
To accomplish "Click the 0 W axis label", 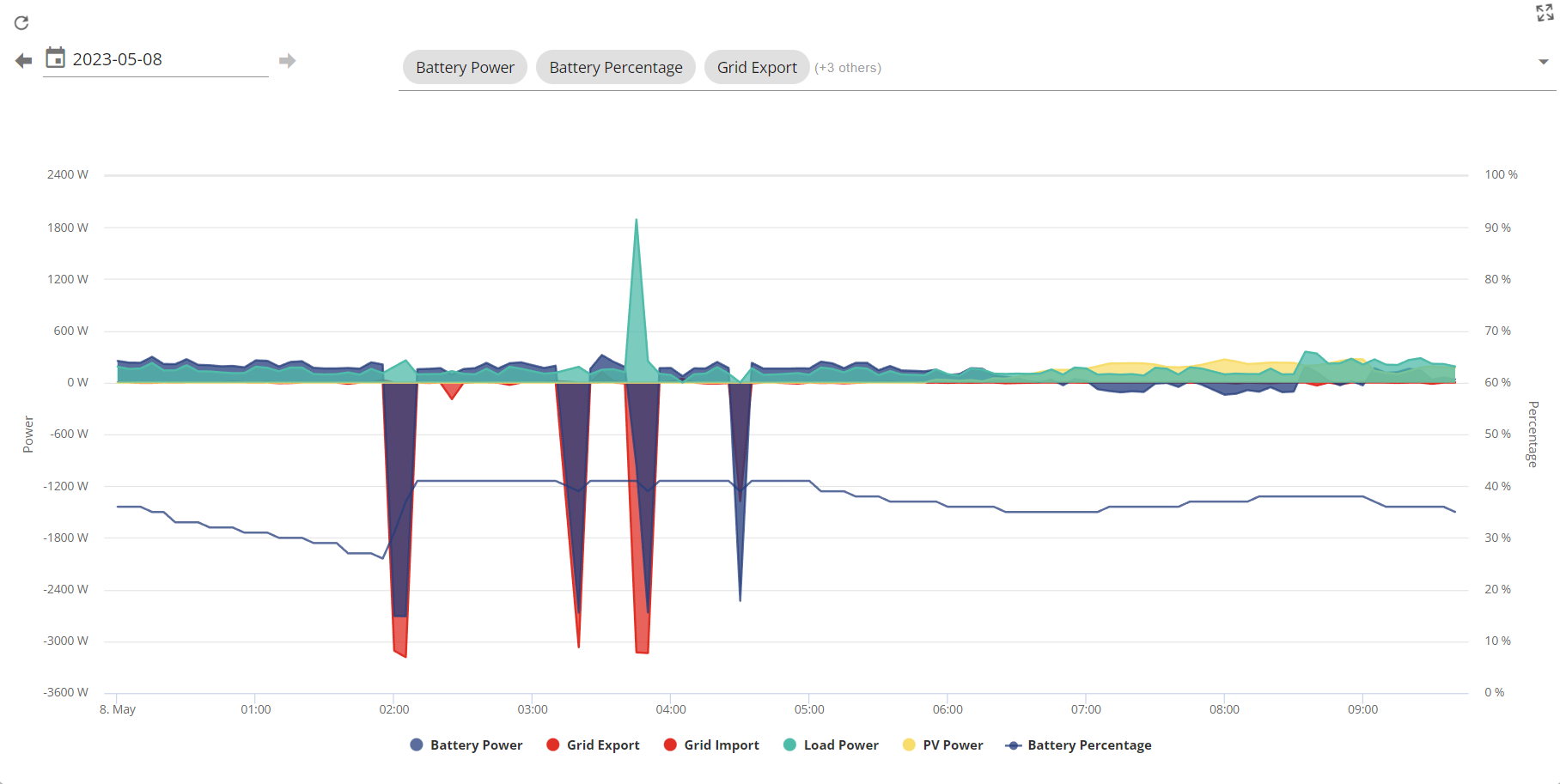I will 77,382.
